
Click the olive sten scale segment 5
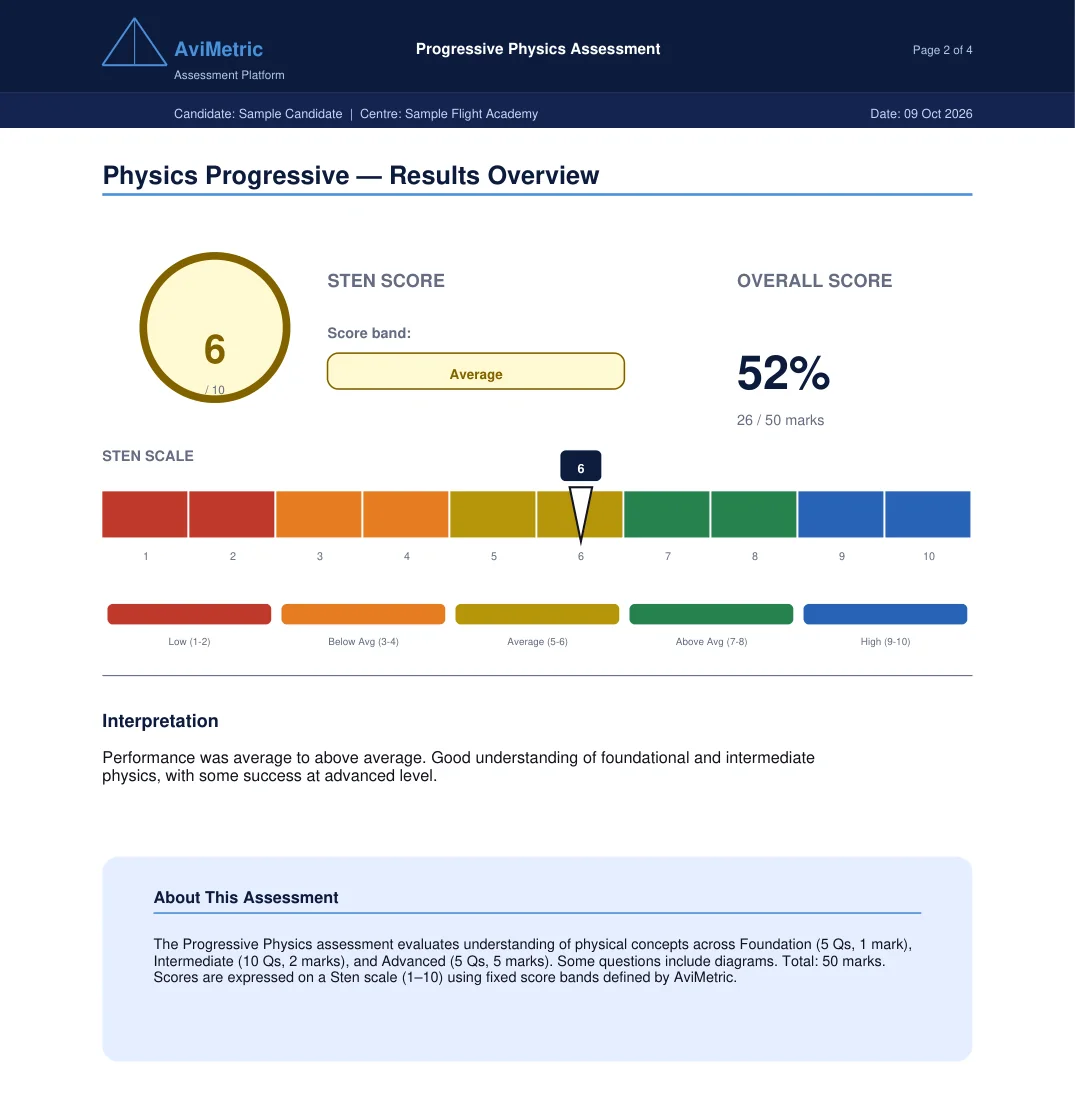[493, 514]
